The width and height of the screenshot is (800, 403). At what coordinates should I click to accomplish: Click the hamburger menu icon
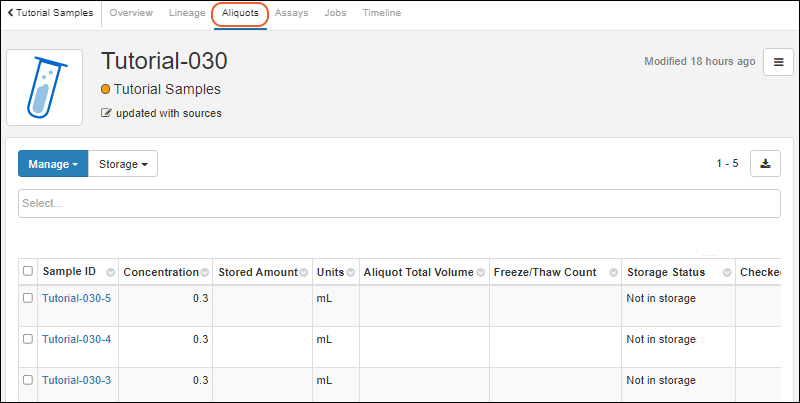[x=778, y=62]
